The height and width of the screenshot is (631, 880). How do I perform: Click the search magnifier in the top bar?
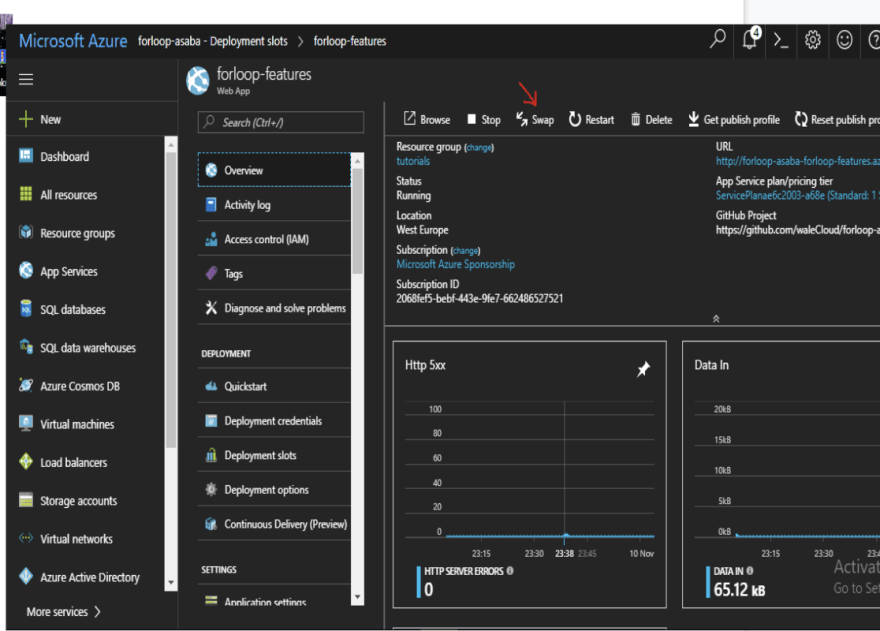click(x=717, y=39)
